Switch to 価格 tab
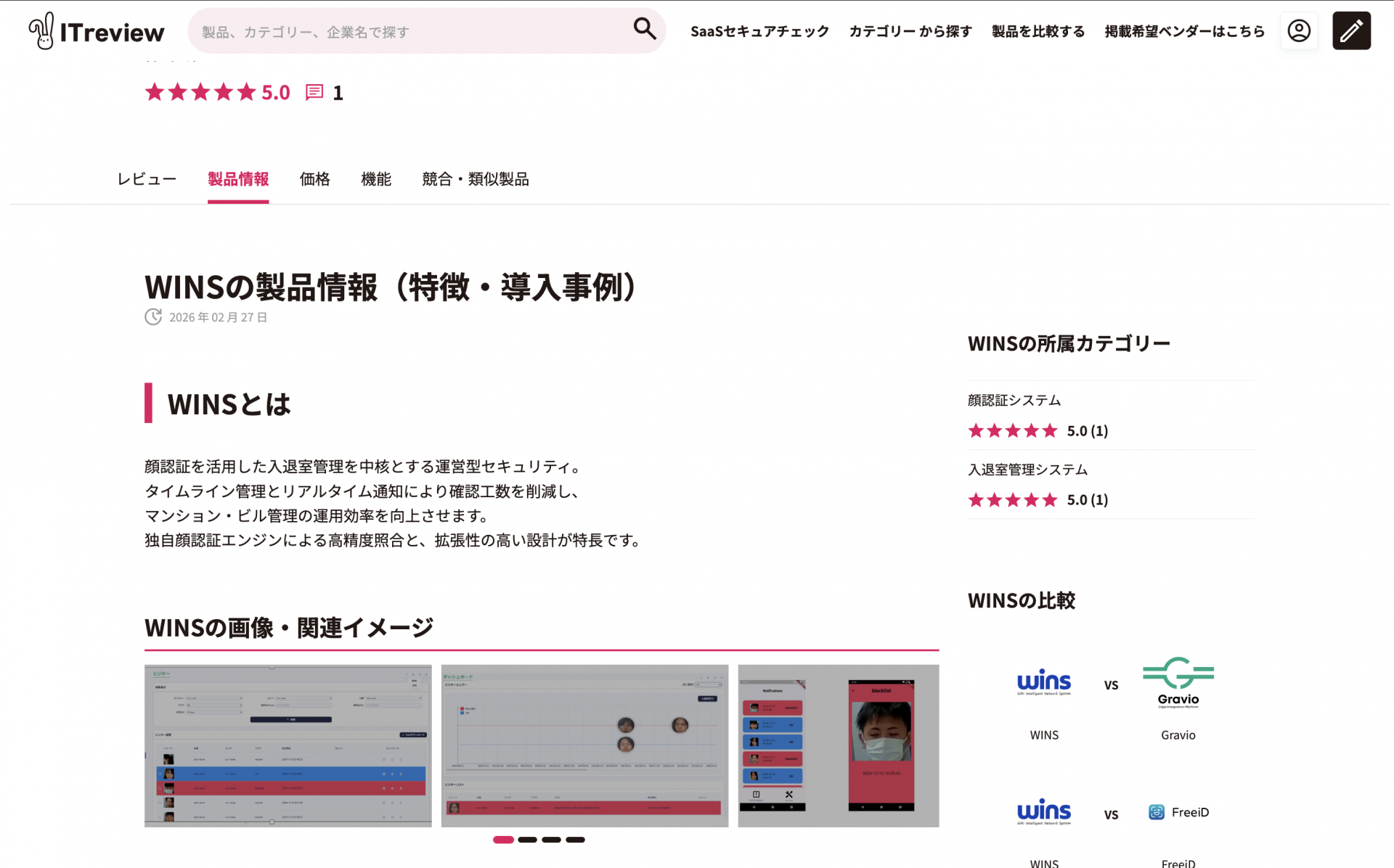This screenshot has width=1394, height=868. coord(314,179)
